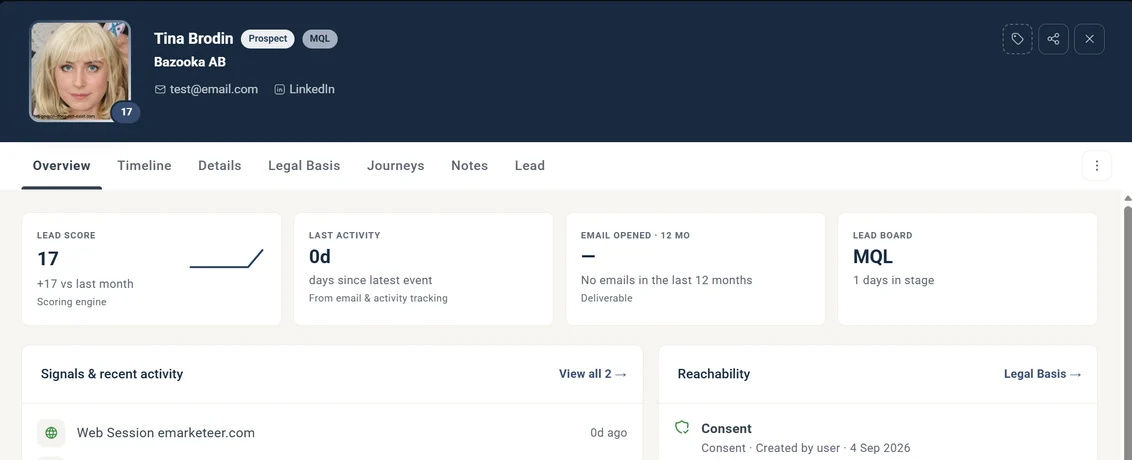Click '1 days in stage' text
Image resolution: width=1132 pixels, height=460 pixels.
(x=894, y=280)
